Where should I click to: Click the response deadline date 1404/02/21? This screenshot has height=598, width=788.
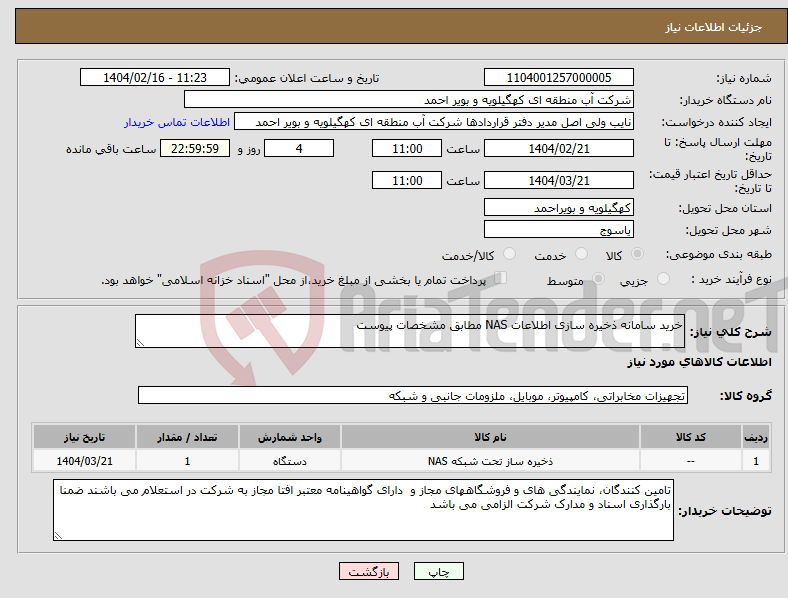pos(558,148)
